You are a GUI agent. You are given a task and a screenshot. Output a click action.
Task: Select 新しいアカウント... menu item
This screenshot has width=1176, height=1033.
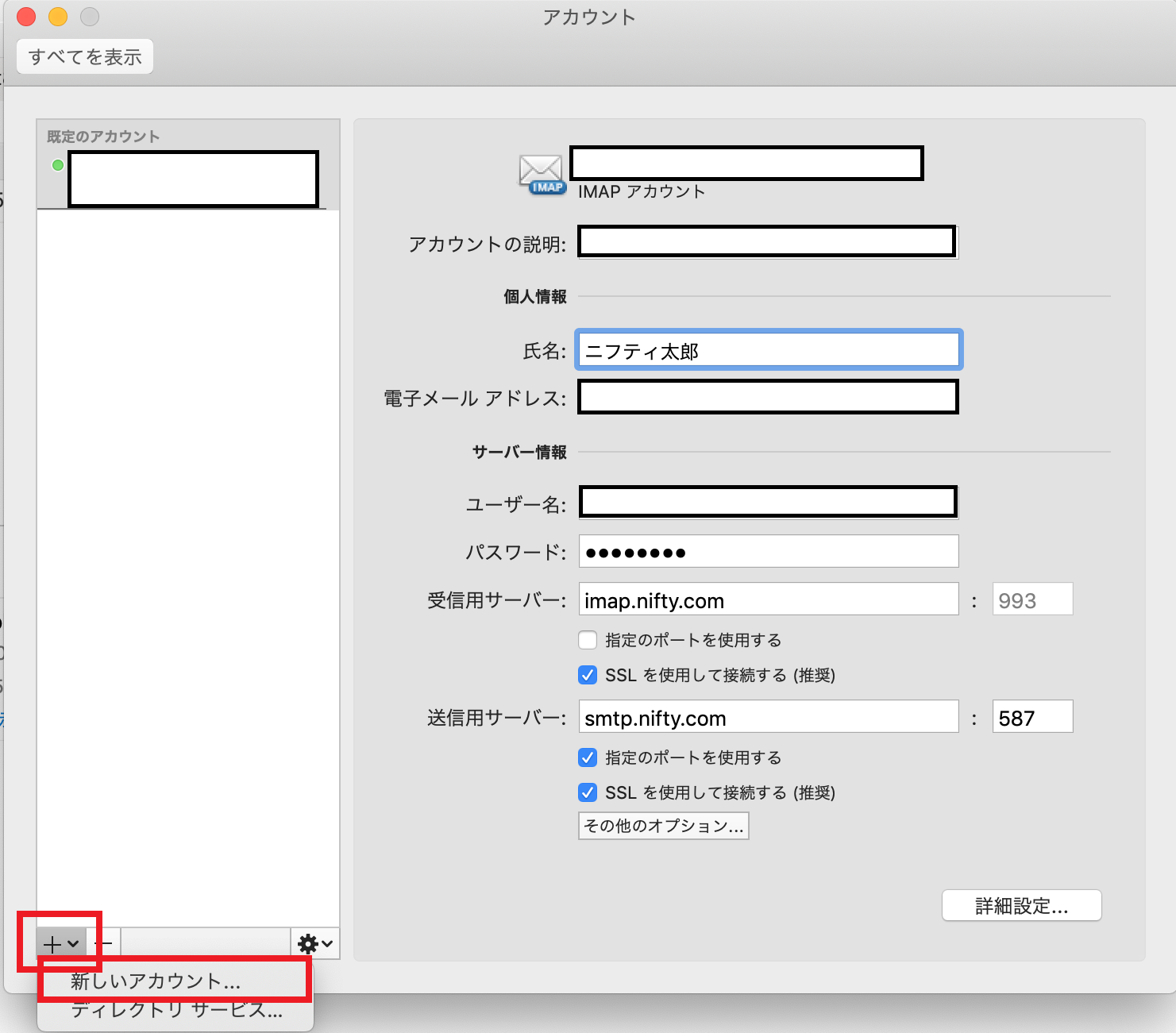click(156, 981)
